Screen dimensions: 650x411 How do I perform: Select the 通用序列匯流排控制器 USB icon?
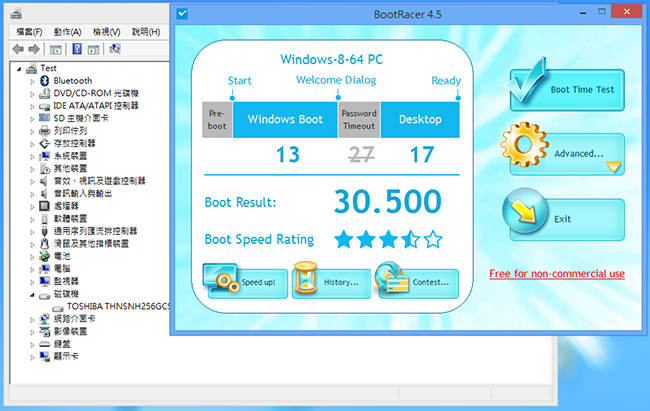[x=44, y=231]
